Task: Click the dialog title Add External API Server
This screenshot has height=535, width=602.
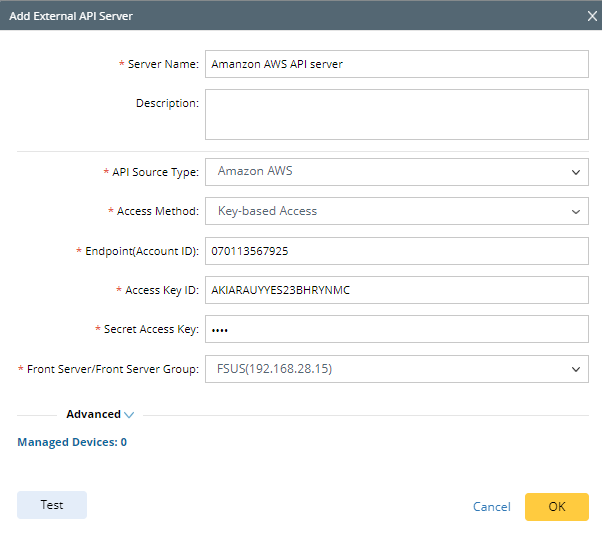Action: (70, 16)
